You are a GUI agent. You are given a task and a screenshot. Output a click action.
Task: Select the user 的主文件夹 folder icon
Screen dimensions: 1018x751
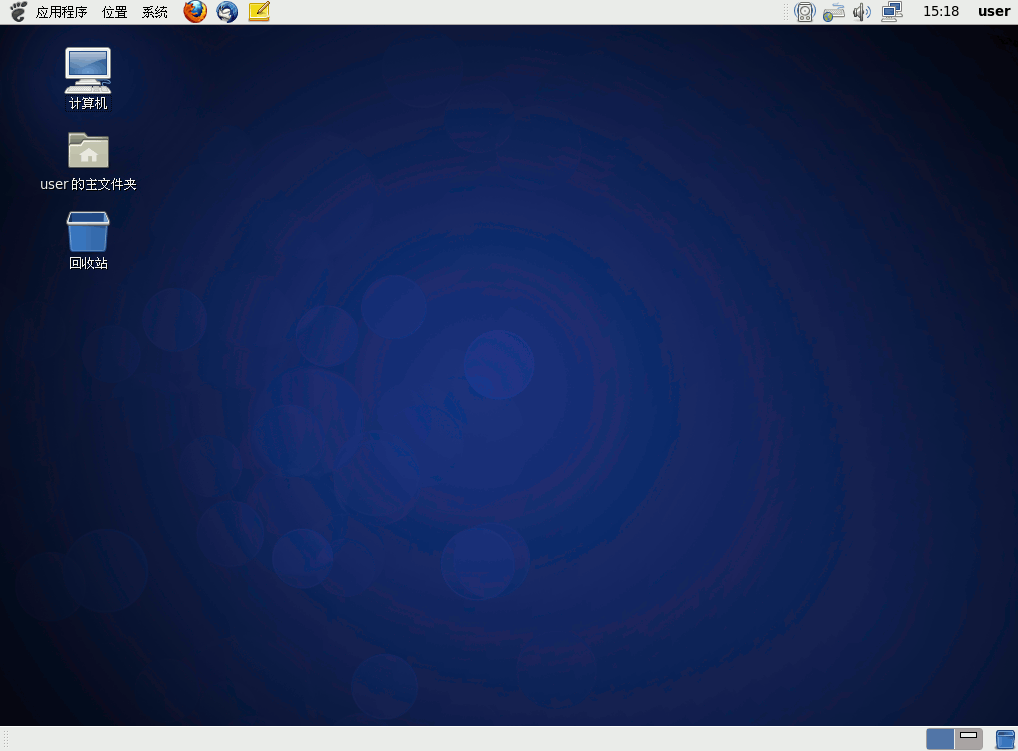88,162
